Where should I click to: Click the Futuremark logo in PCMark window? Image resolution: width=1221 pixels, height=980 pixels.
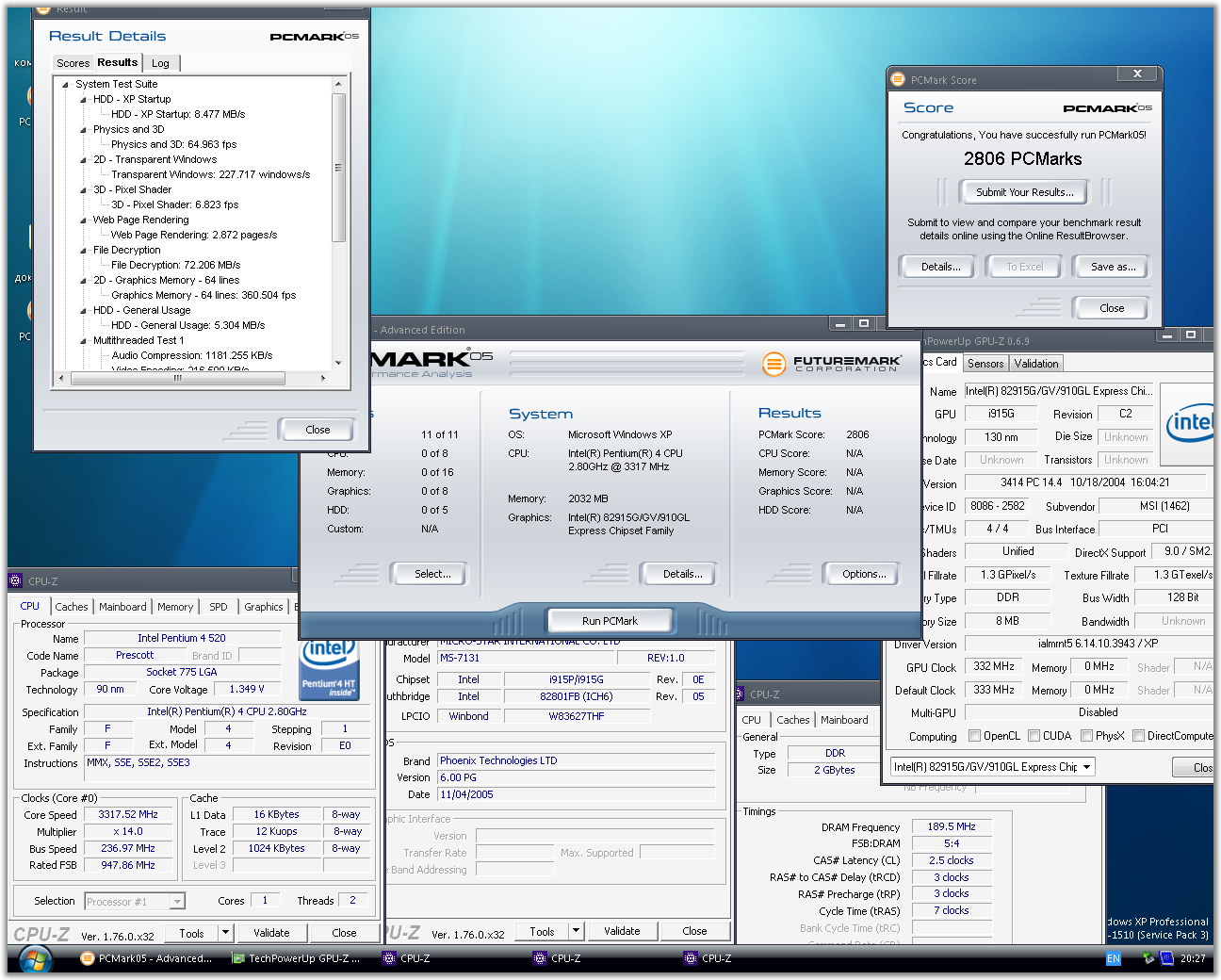coord(831,364)
